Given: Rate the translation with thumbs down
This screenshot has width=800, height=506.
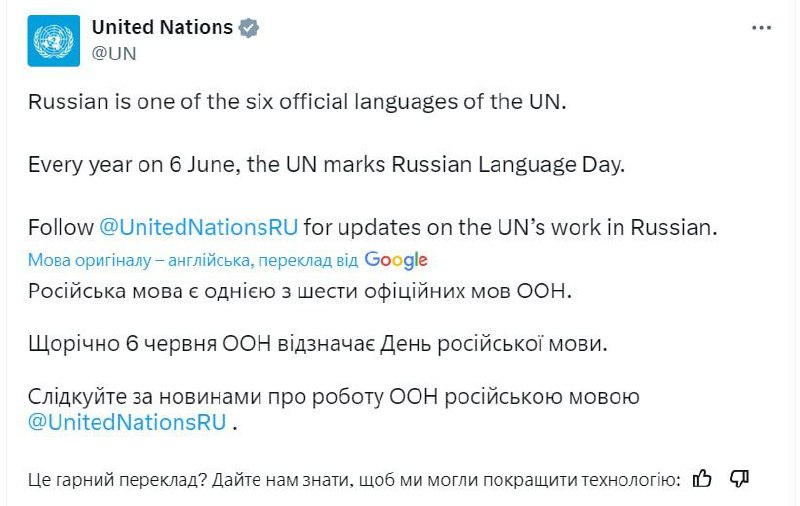Looking at the screenshot, I should [x=740, y=479].
